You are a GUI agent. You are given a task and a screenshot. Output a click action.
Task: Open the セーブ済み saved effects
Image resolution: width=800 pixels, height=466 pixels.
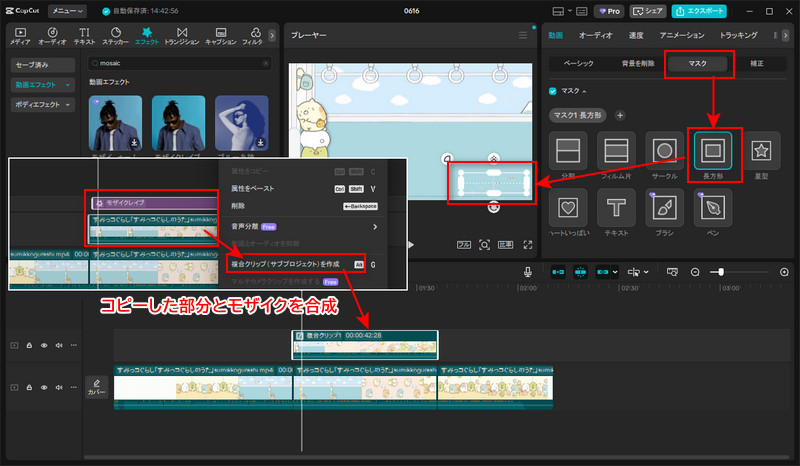(x=43, y=65)
